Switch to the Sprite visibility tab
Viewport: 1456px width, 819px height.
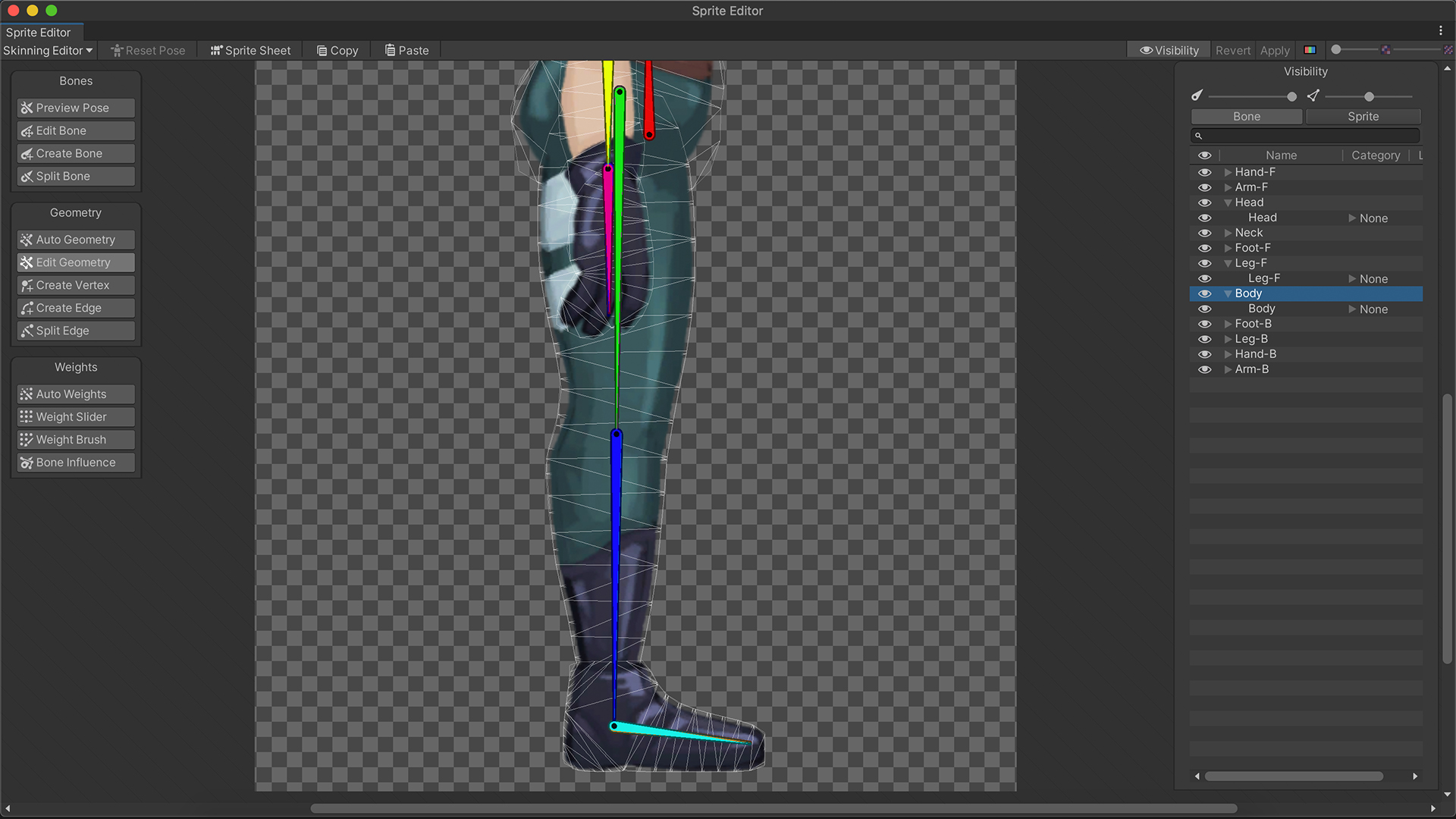point(1363,116)
